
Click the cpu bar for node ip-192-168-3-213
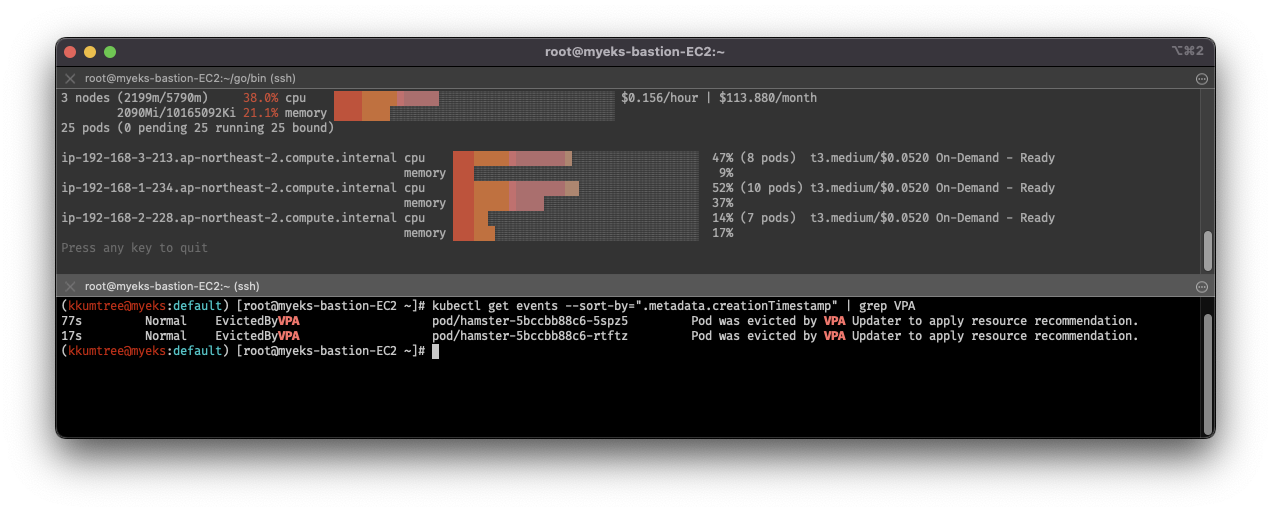click(x=576, y=158)
